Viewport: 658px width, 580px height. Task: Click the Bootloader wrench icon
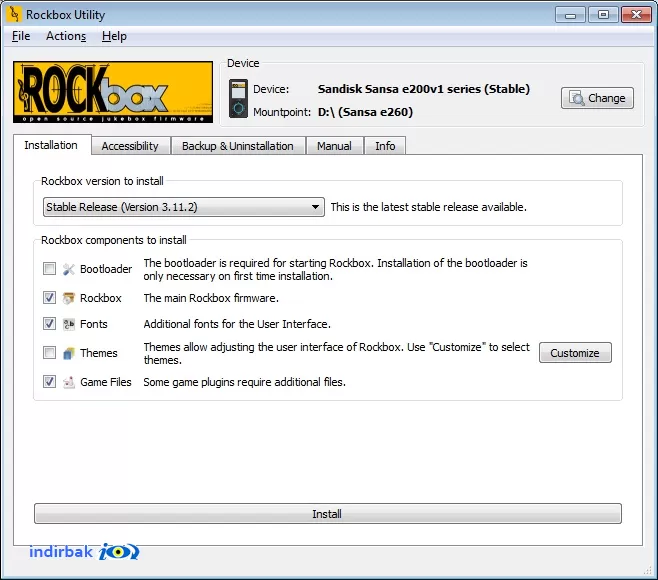pyautogui.click(x=68, y=269)
